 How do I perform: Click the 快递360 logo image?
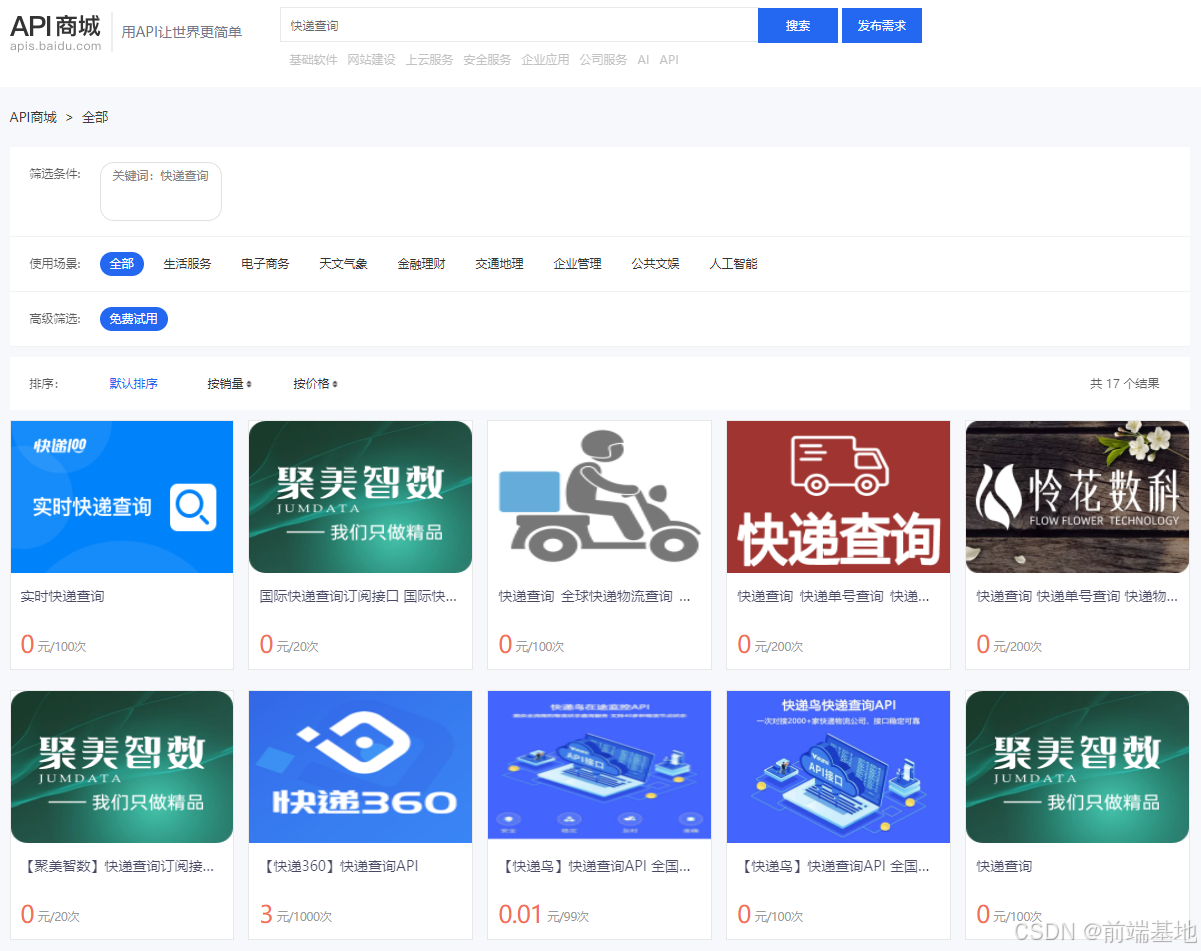point(360,767)
